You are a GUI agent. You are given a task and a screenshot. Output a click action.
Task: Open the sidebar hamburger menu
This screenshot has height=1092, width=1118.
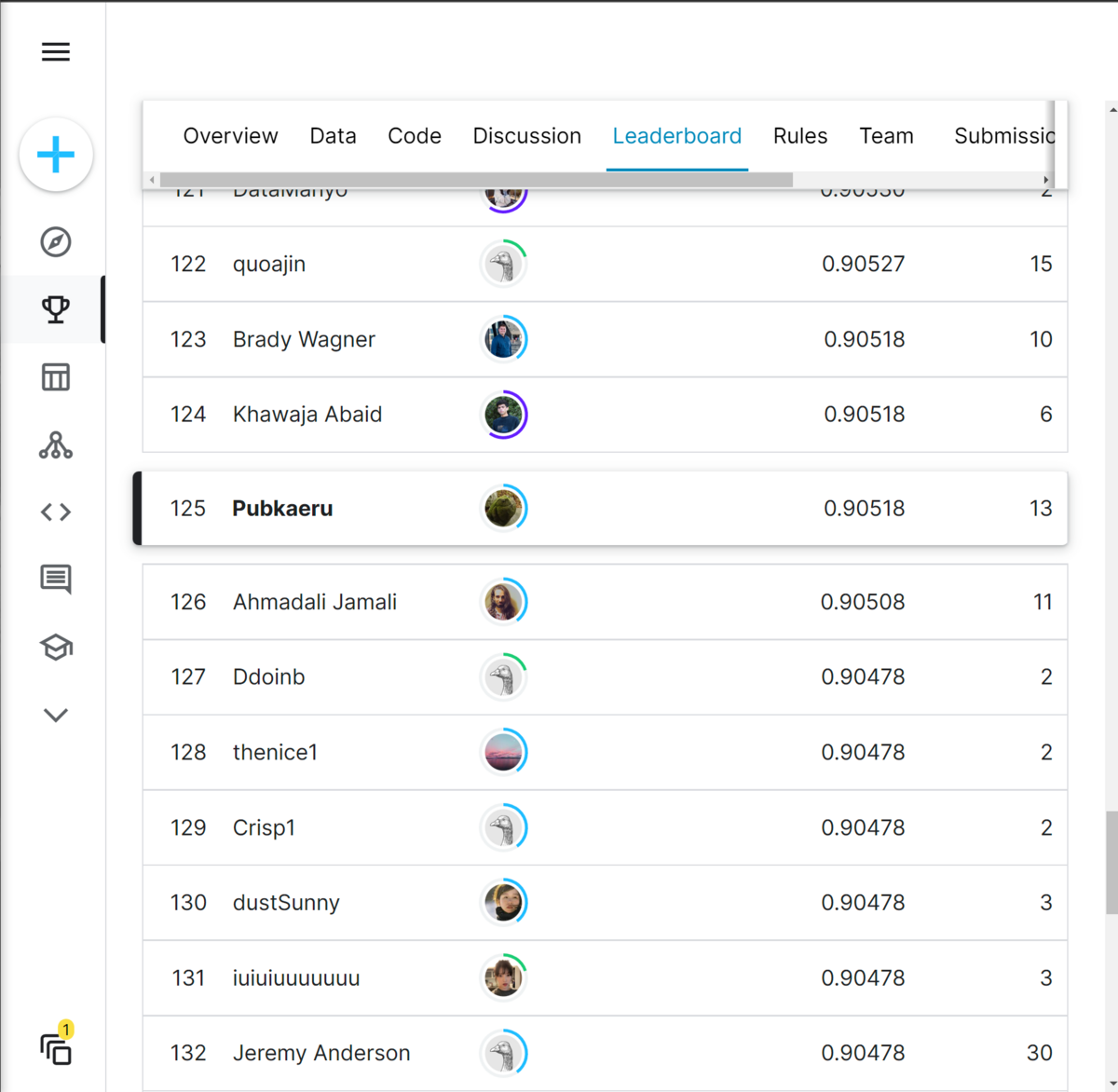pos(55,51)
